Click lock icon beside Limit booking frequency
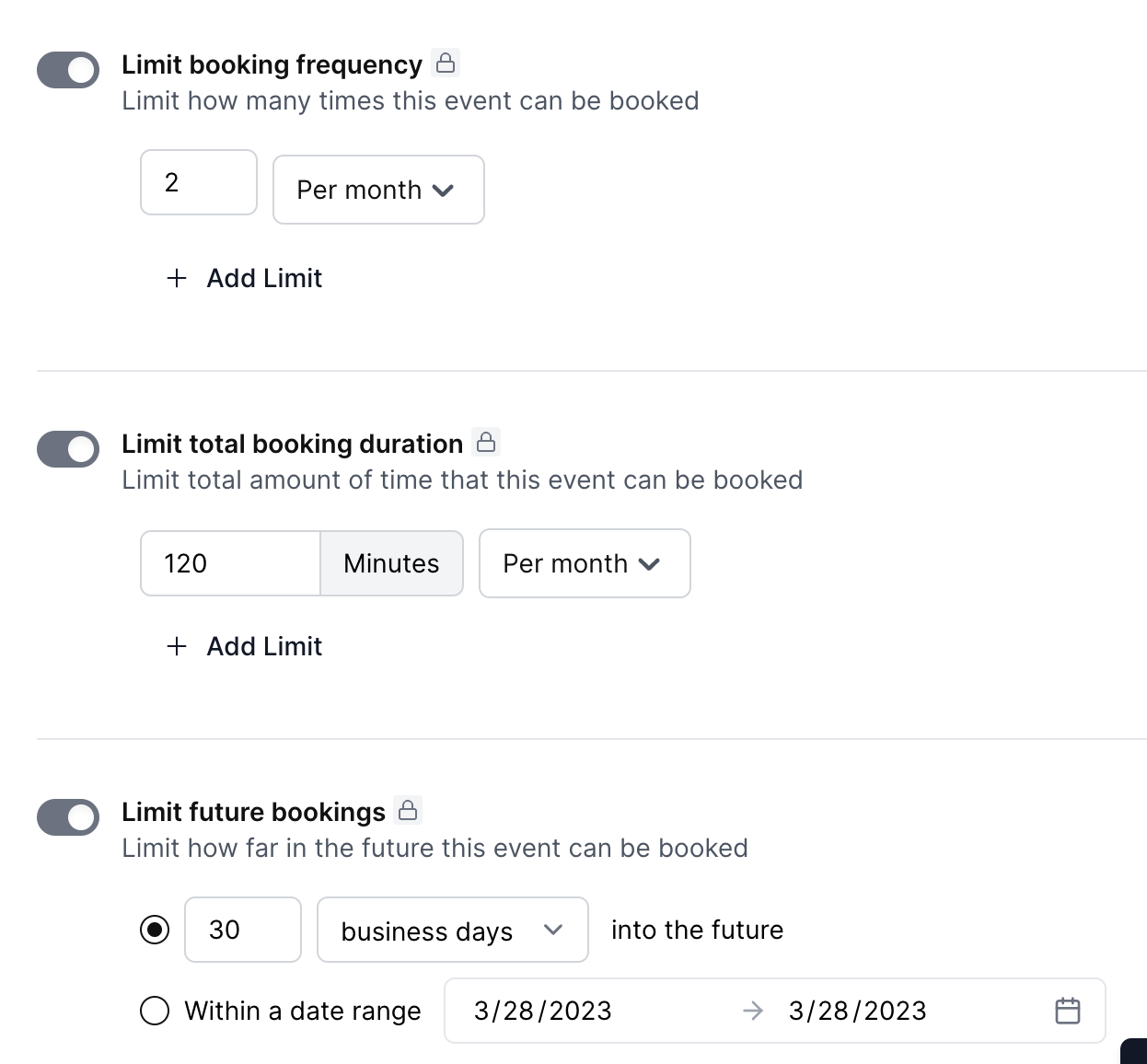The image size is (1147, 1064). pos(446,63)
